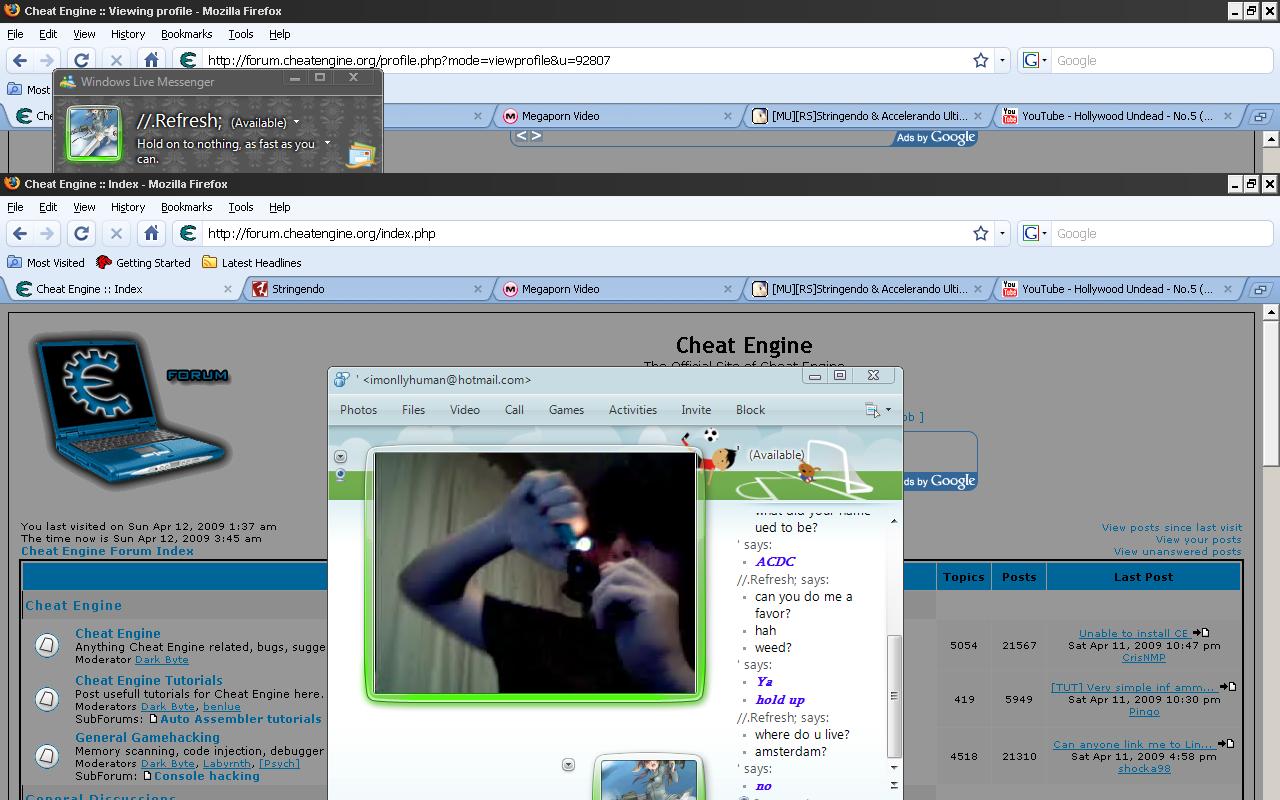The width and height of the screenshot is (1280, 800).
Task: Click the Google search box in the Index window
Action: (x=1160, y=233)
